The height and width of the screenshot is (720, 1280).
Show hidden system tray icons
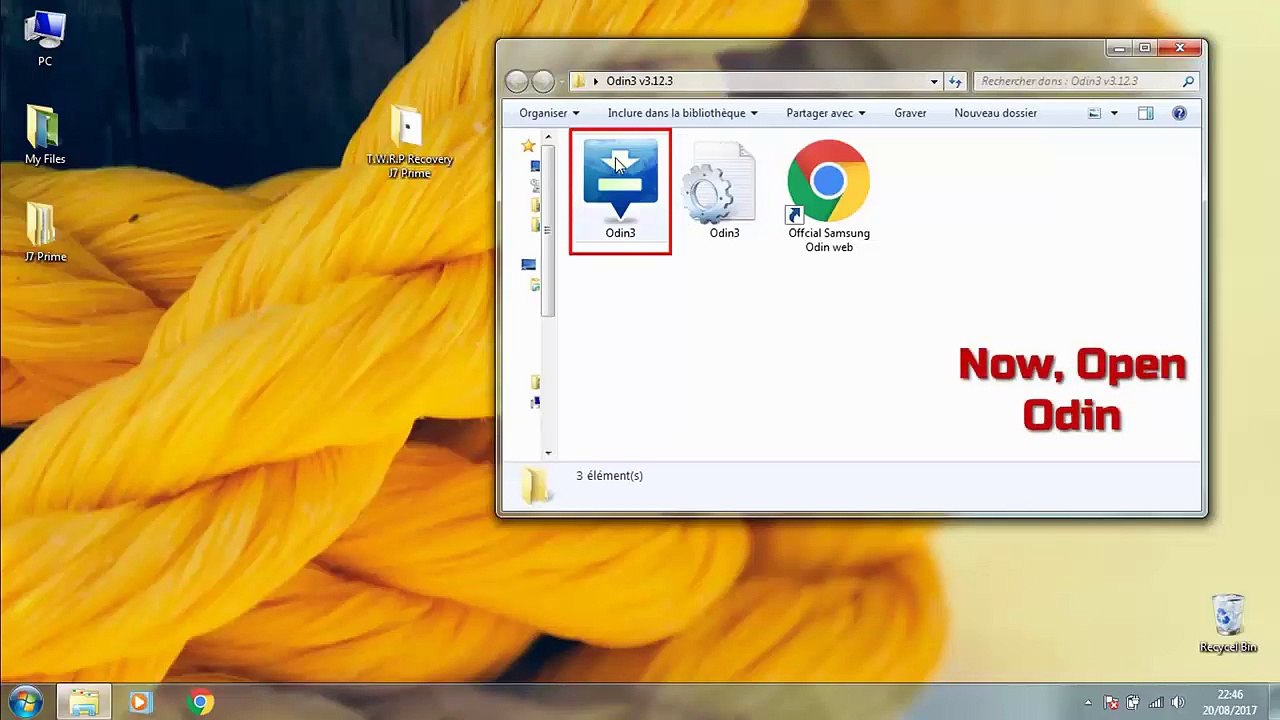click(1088, 702)
